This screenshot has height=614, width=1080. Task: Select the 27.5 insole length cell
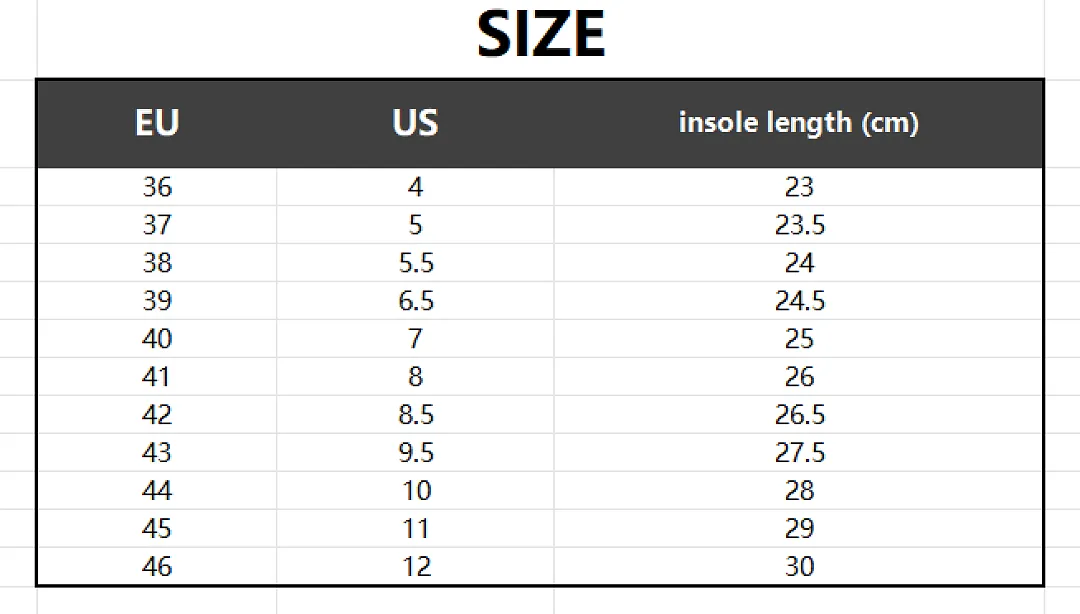click(x=798, y=452)
